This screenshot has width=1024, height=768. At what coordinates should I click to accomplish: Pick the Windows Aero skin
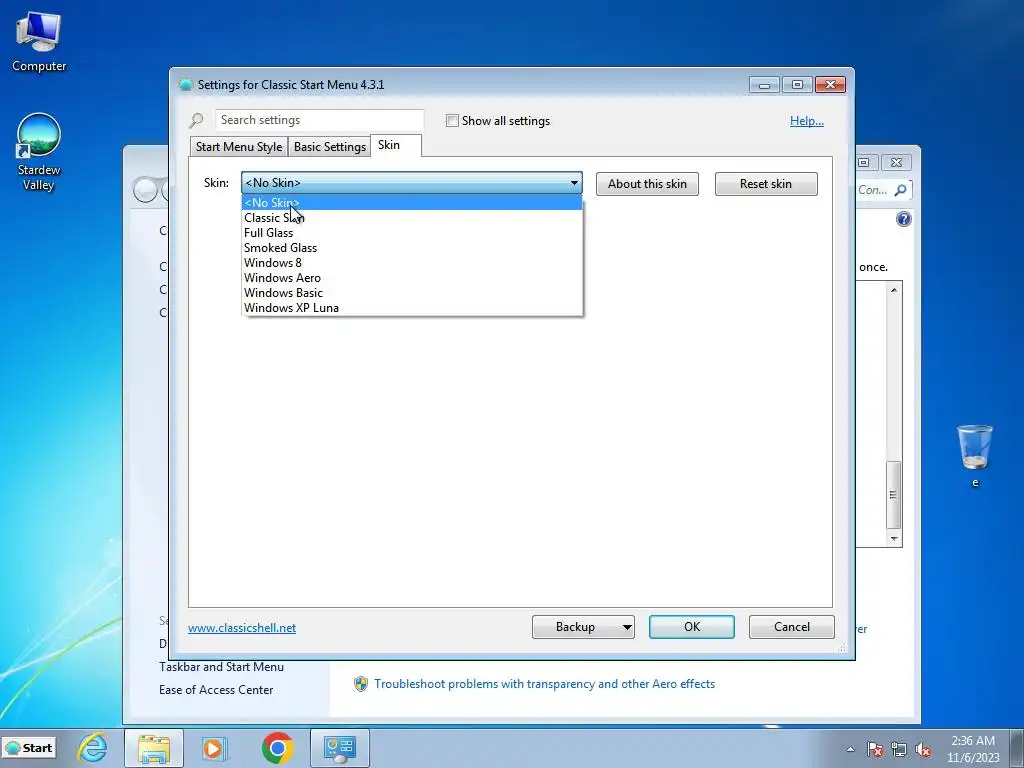pyautogui.click(x=411, y=278)
